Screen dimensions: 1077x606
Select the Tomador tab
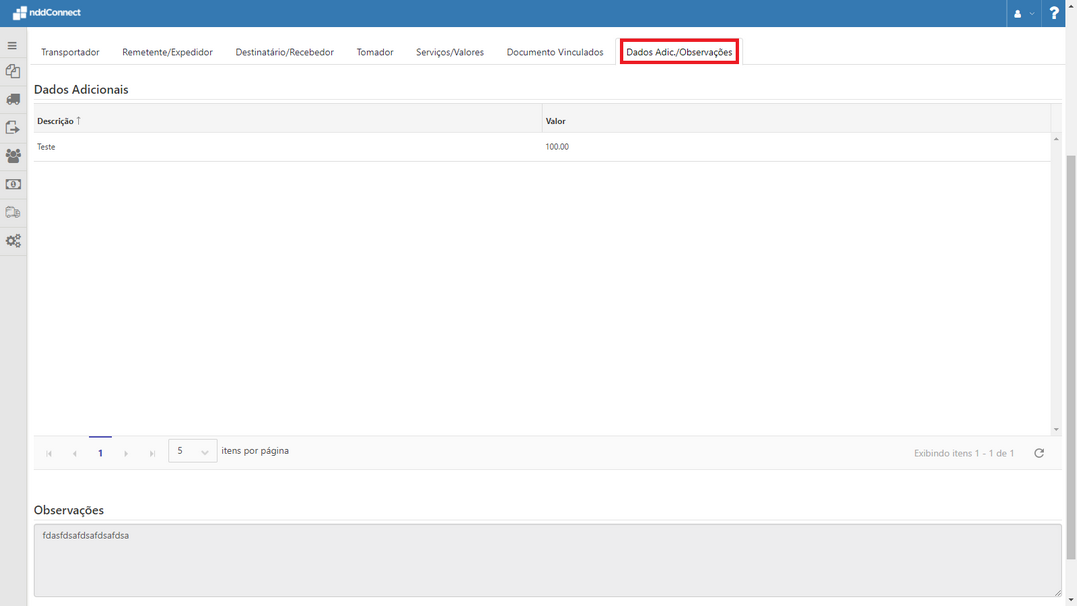pos(375,51)
